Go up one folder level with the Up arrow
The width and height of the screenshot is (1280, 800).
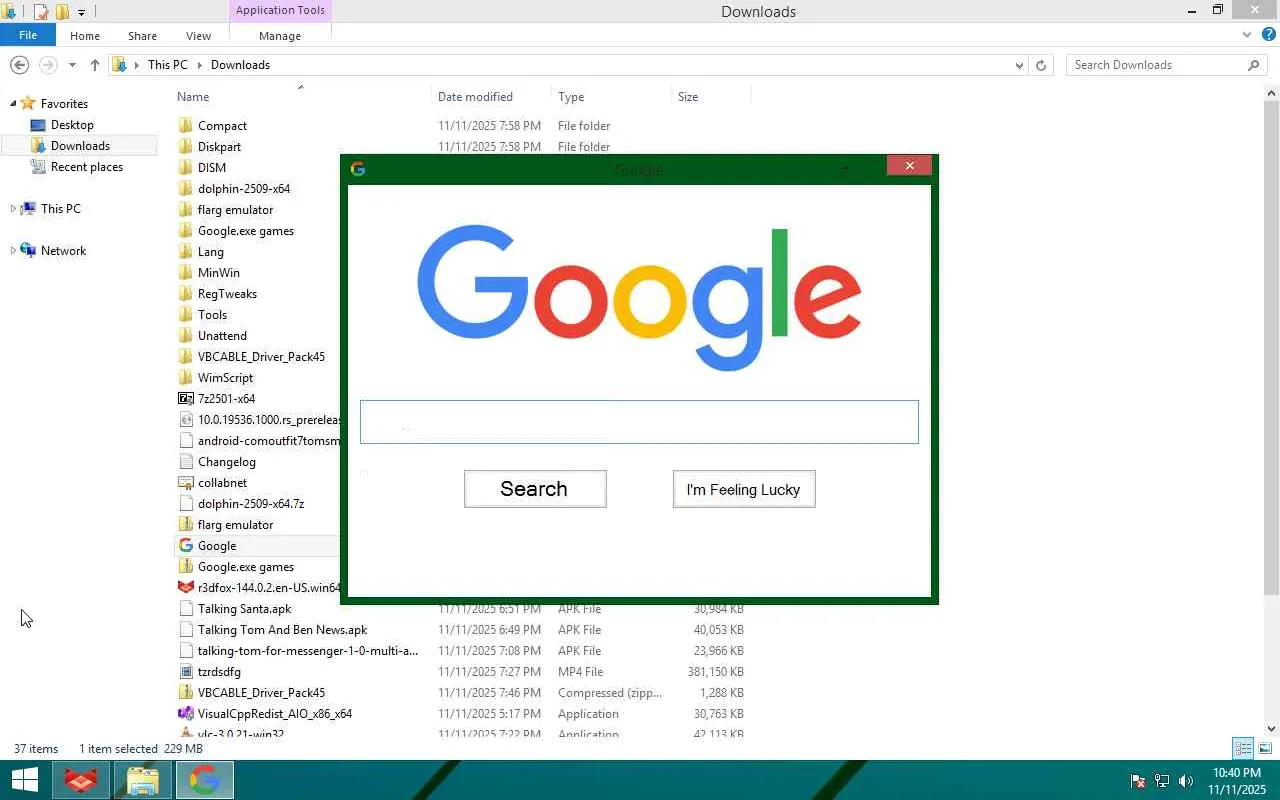tap(95, 65)
